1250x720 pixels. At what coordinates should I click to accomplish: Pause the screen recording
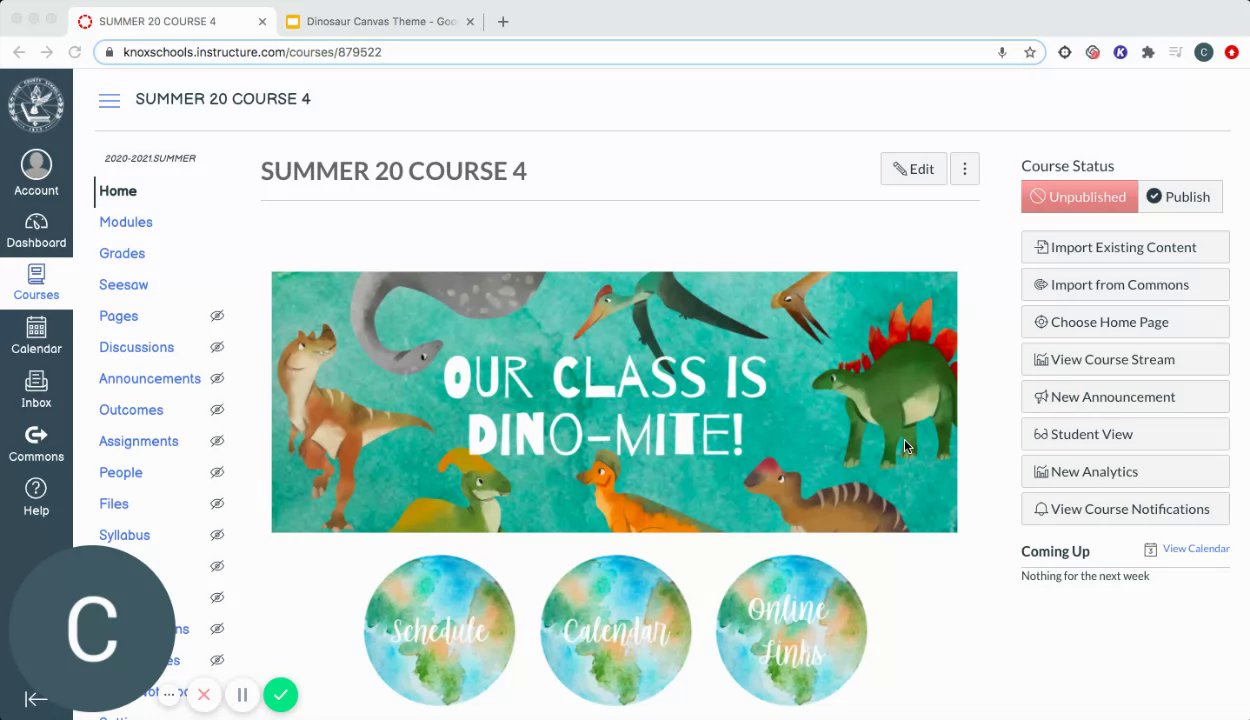(x=242, y=695)
